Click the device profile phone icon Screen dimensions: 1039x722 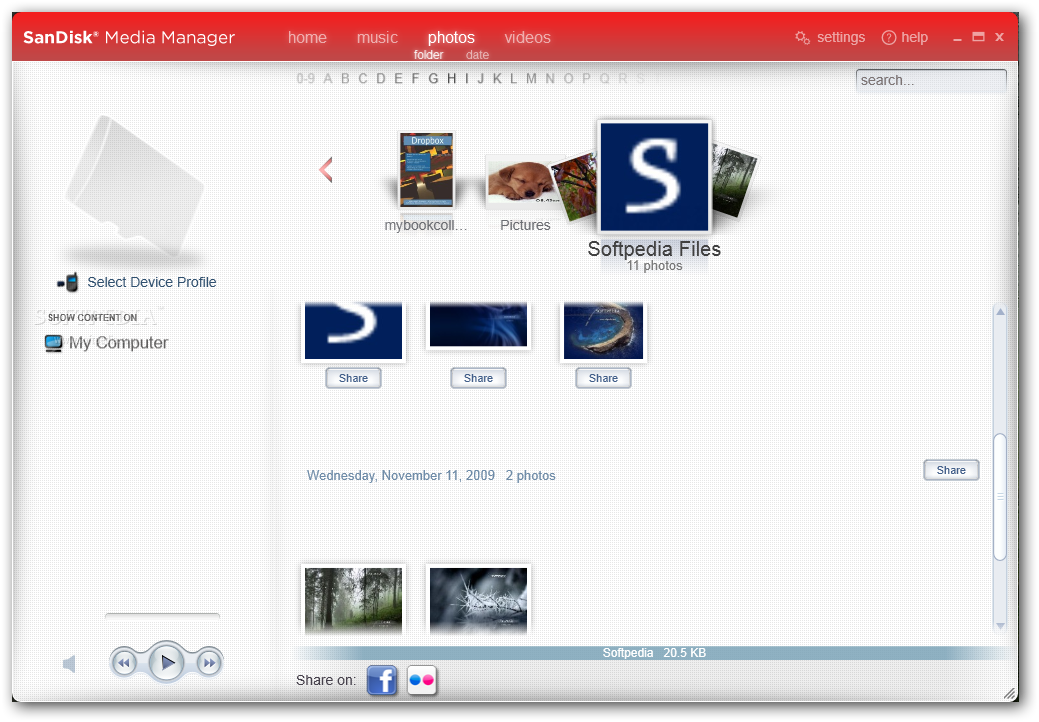click(x=68, y=283)
